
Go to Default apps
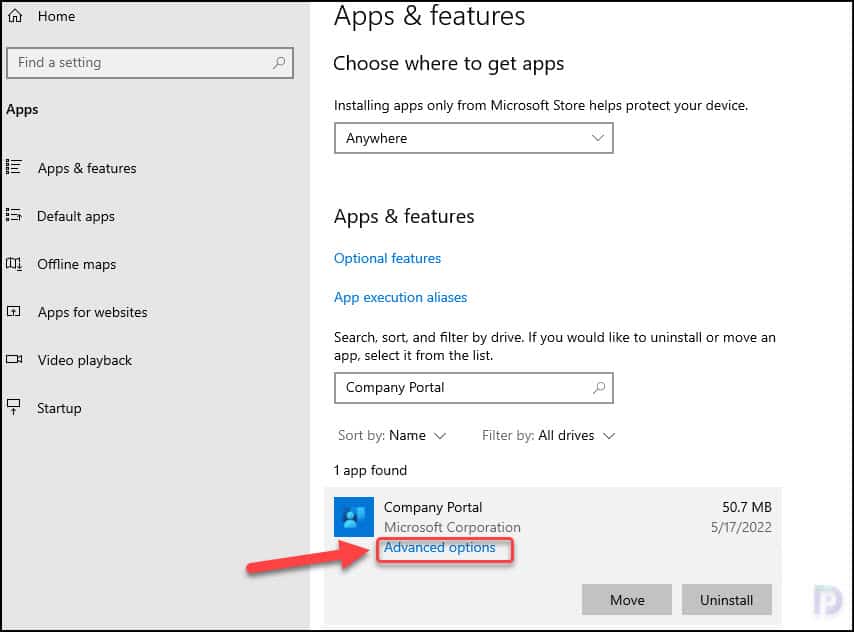click(76, 216)
